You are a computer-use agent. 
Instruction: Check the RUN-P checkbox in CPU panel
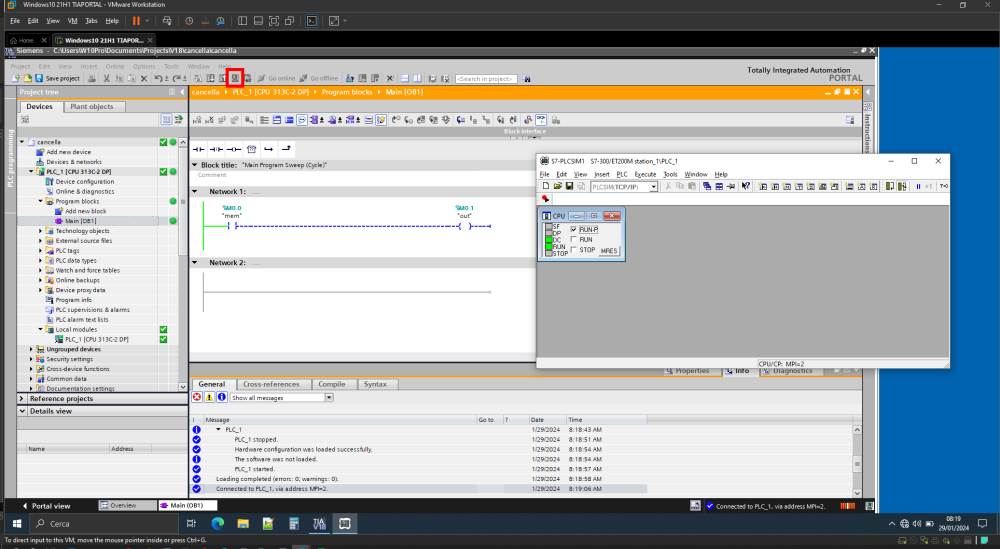(573, 230)
